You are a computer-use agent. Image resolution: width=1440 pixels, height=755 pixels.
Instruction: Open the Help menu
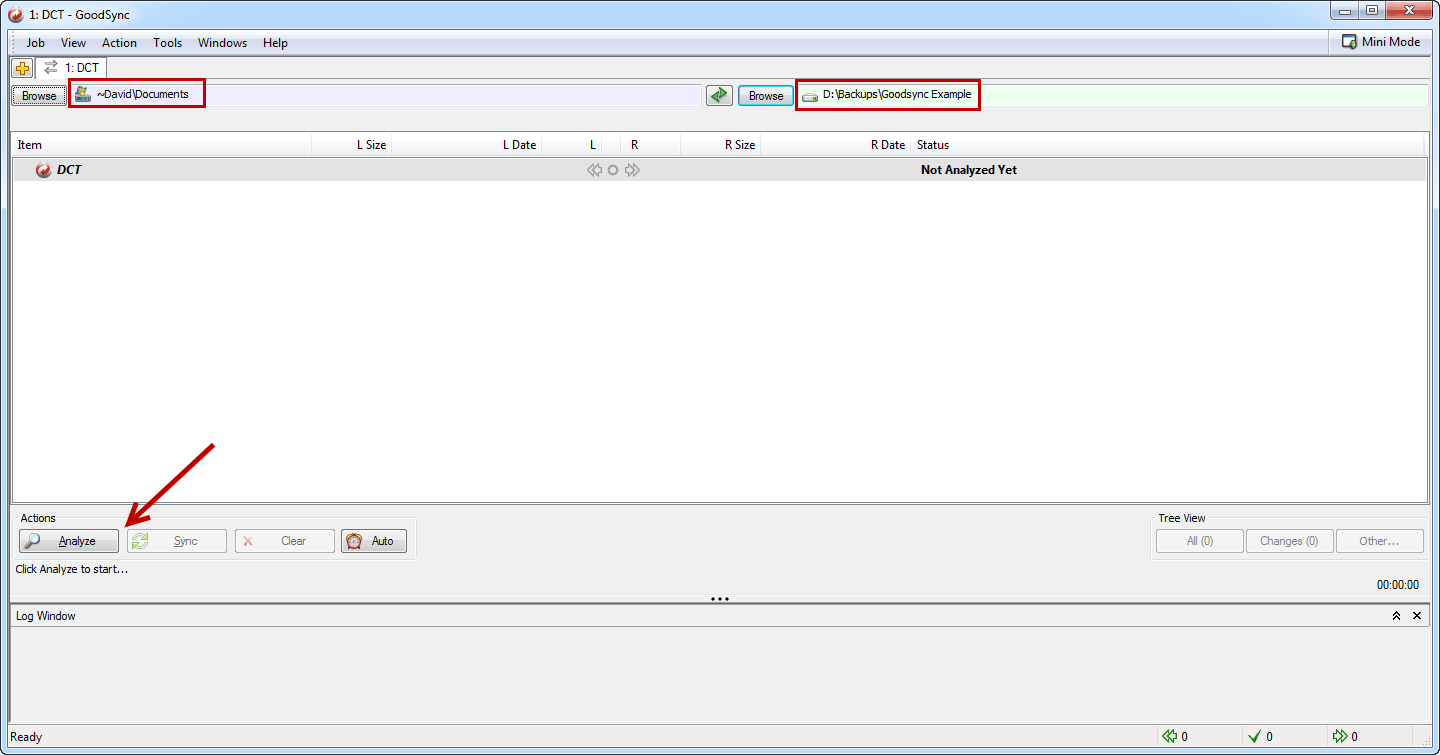click(x=275, y=43)
